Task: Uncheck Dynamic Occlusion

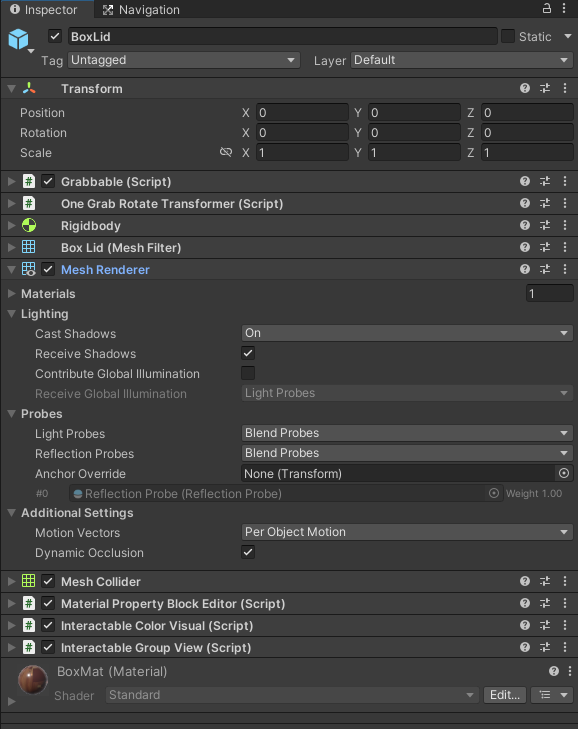Action: pos(248,552)
